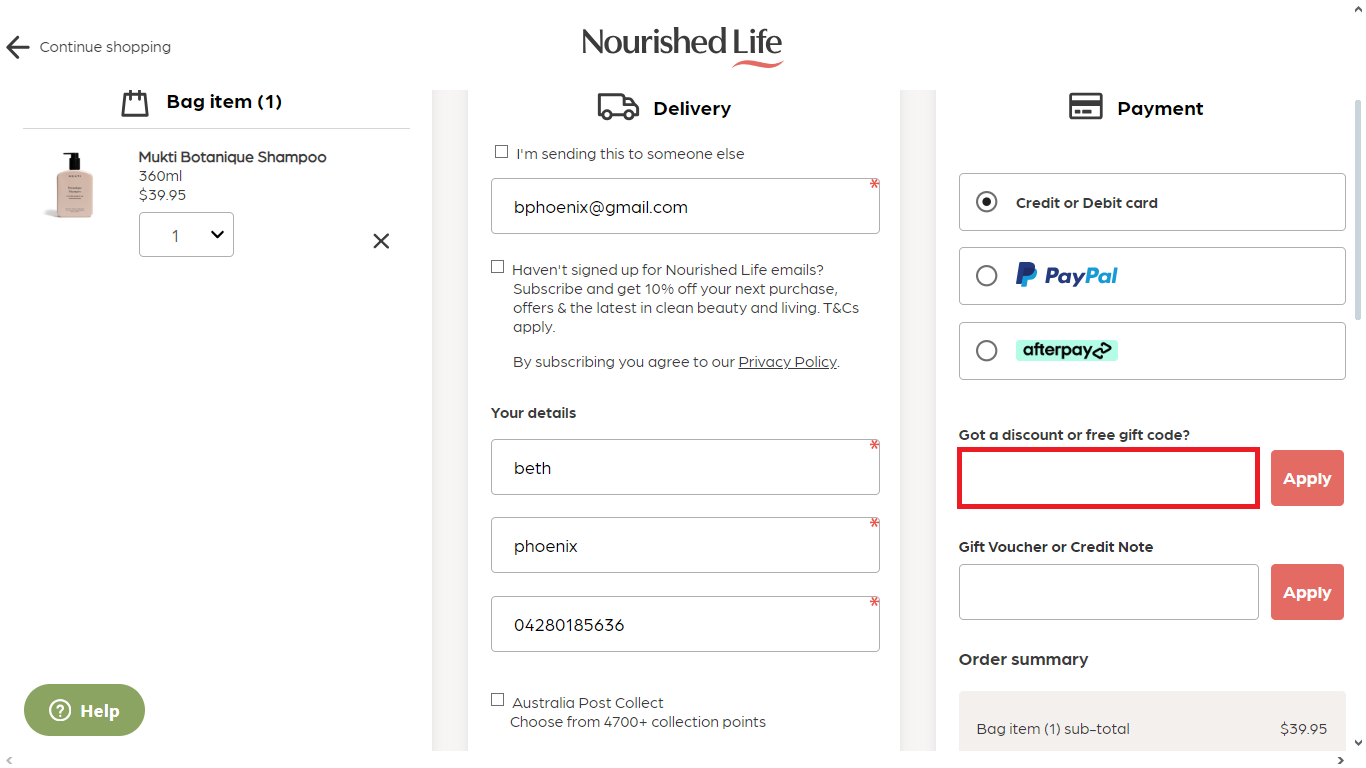Apply the gift voucher

click(x=1307, y=591)
